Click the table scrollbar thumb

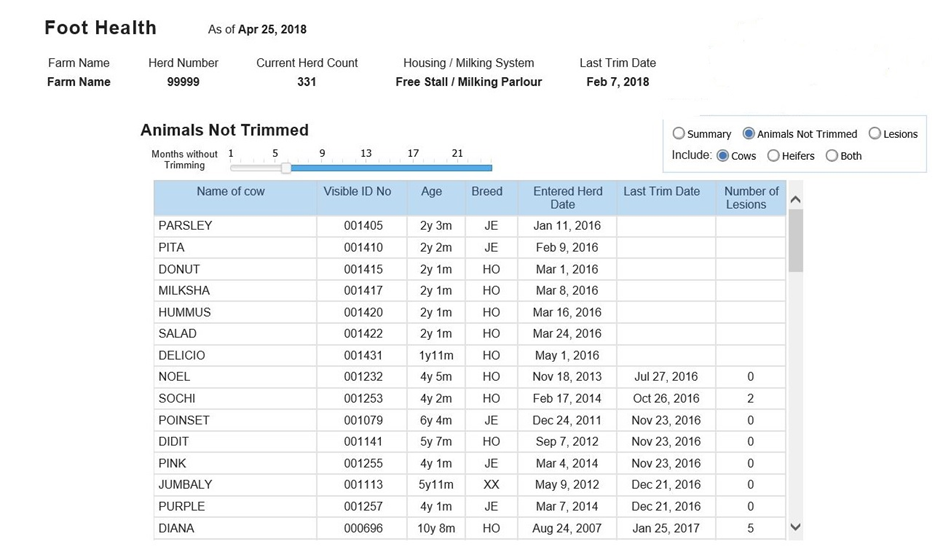point(795,240)
